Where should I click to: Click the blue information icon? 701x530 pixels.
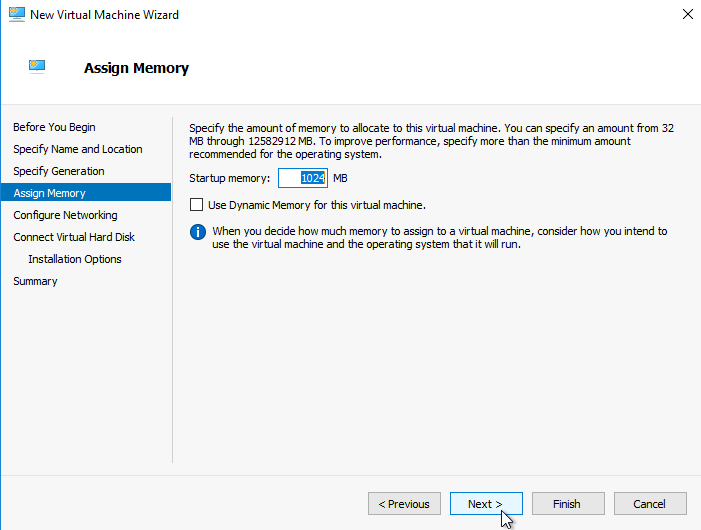(198, 232)
